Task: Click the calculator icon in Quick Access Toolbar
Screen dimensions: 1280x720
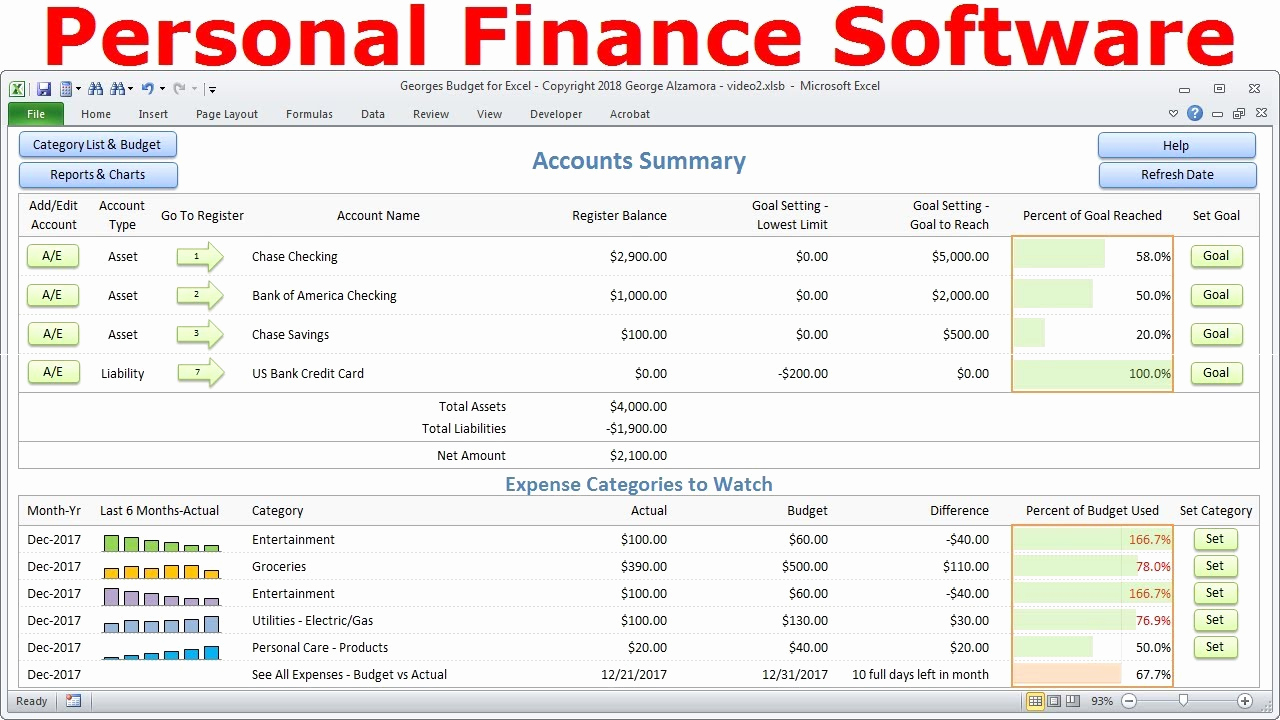Action: click(66, 88)
